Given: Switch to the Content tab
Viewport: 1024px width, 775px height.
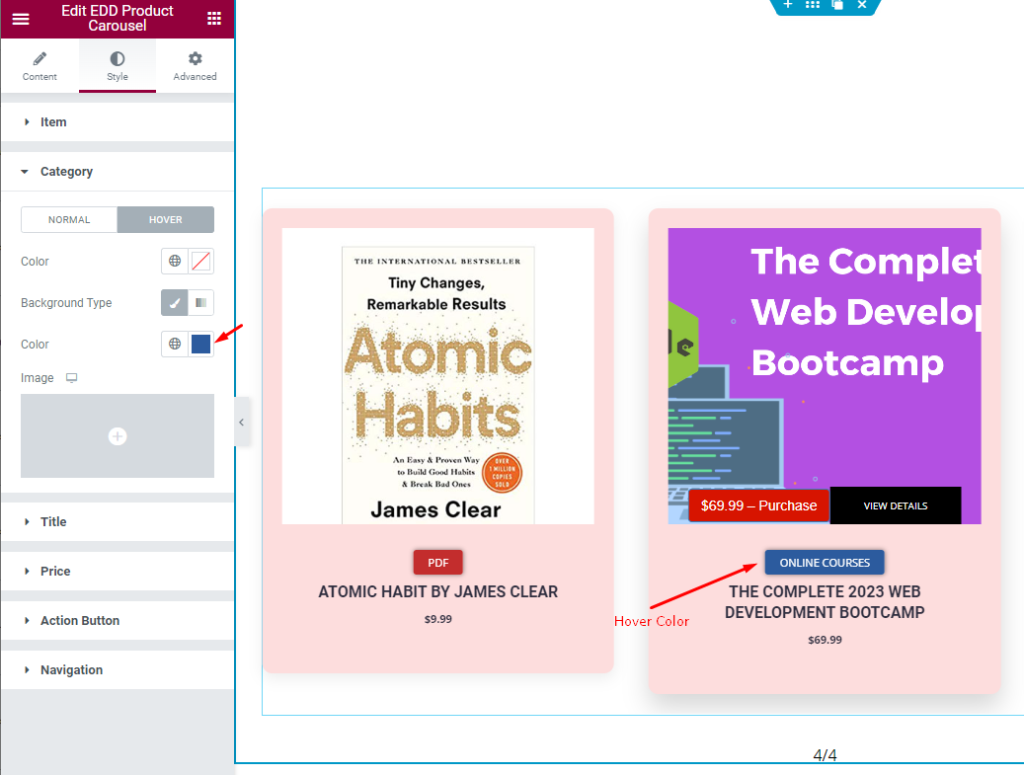Looking at the screenshot, I should tap(40, 66).
